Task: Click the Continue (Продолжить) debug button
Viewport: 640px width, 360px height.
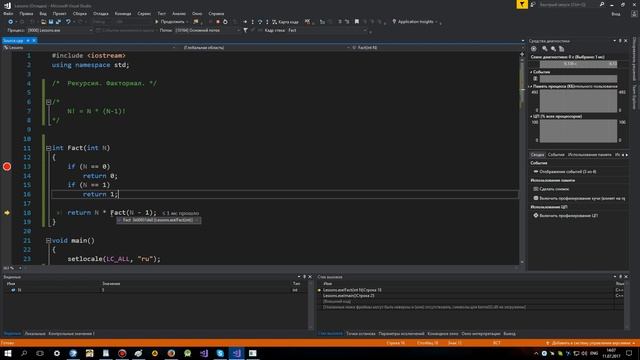Action: tap(169, 22)
